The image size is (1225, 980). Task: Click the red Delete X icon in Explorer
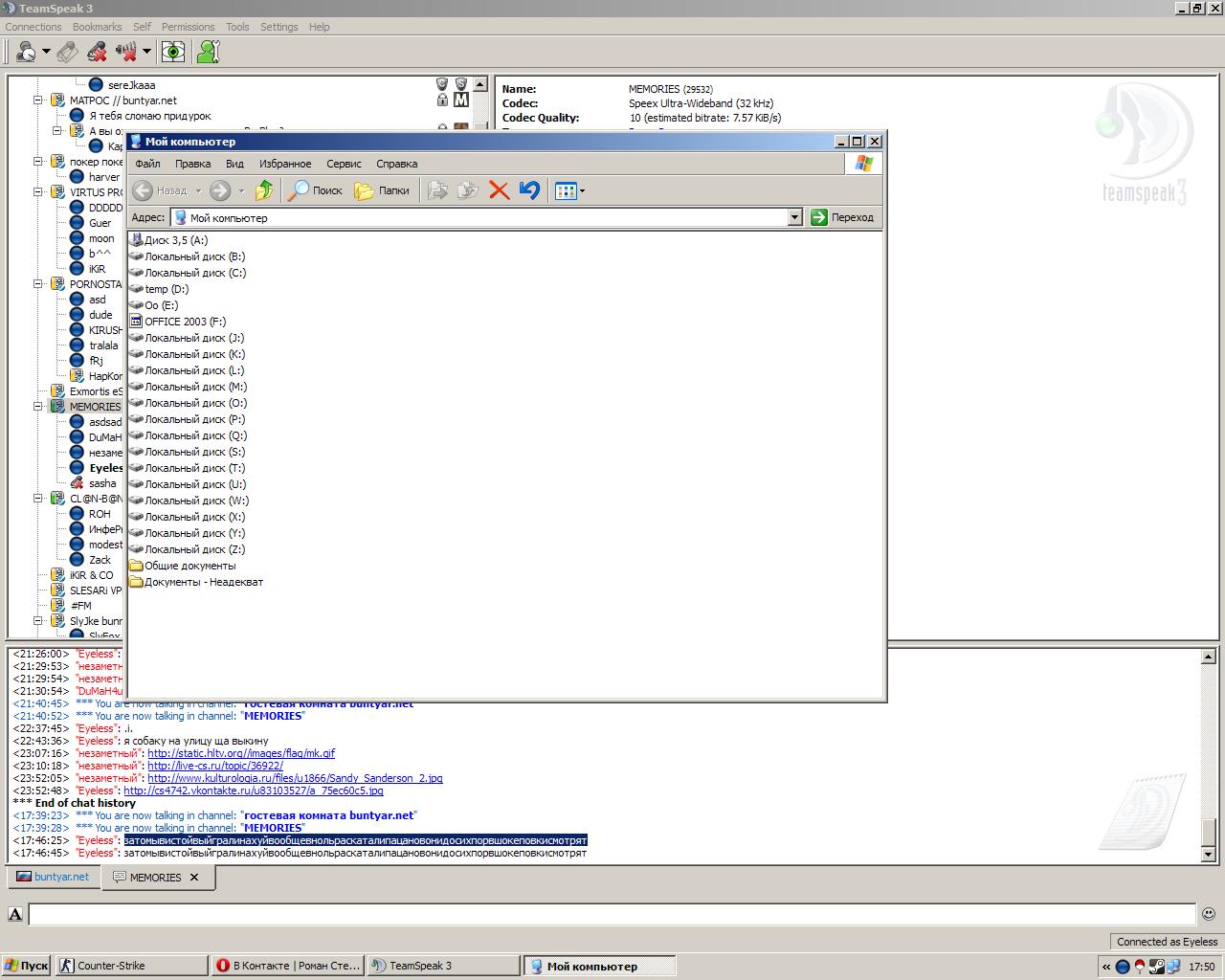pos(499,190)
